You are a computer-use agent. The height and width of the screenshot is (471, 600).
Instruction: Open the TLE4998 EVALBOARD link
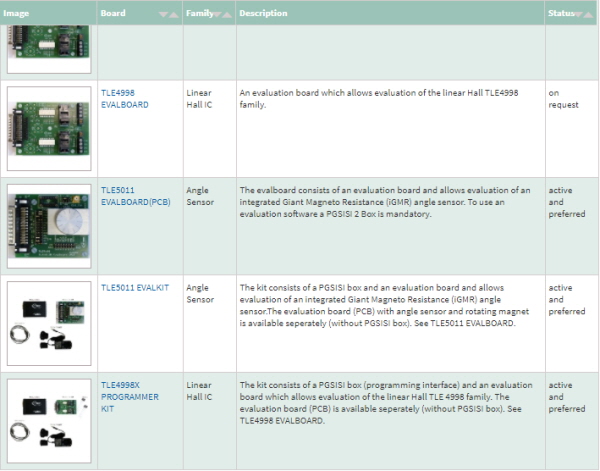coord(125,99)
